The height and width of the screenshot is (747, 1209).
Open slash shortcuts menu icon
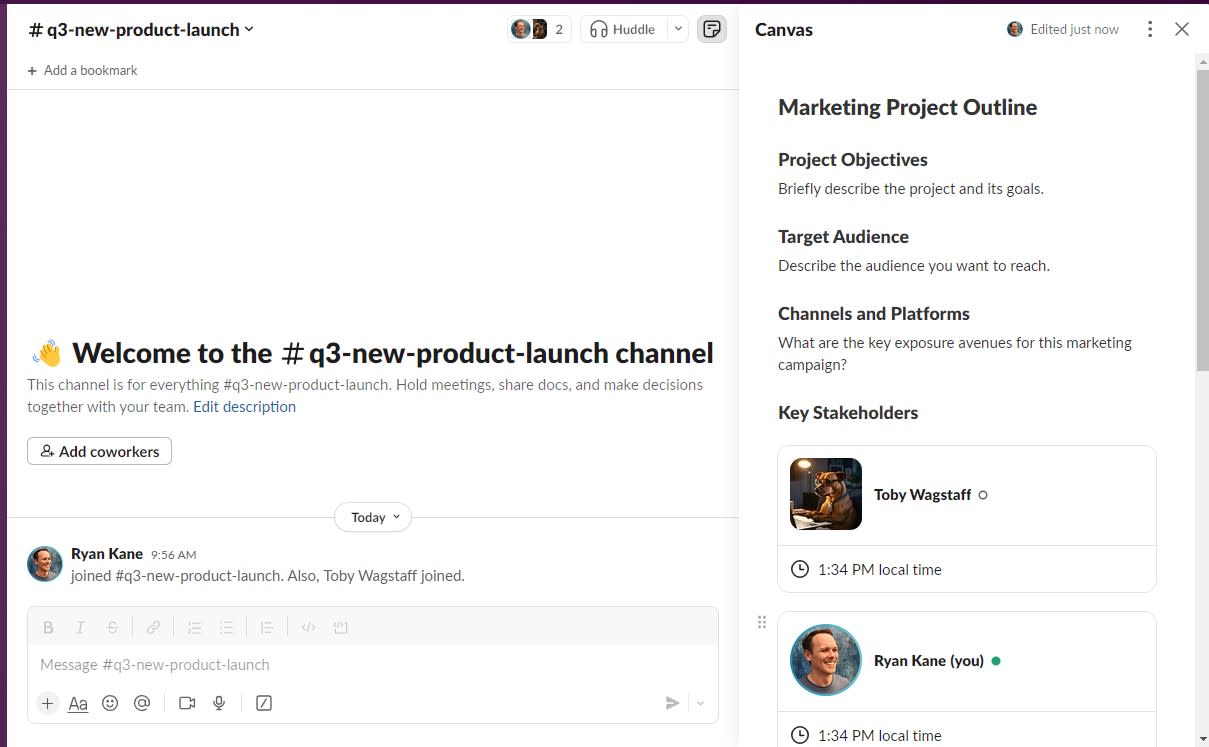(264, 703)
